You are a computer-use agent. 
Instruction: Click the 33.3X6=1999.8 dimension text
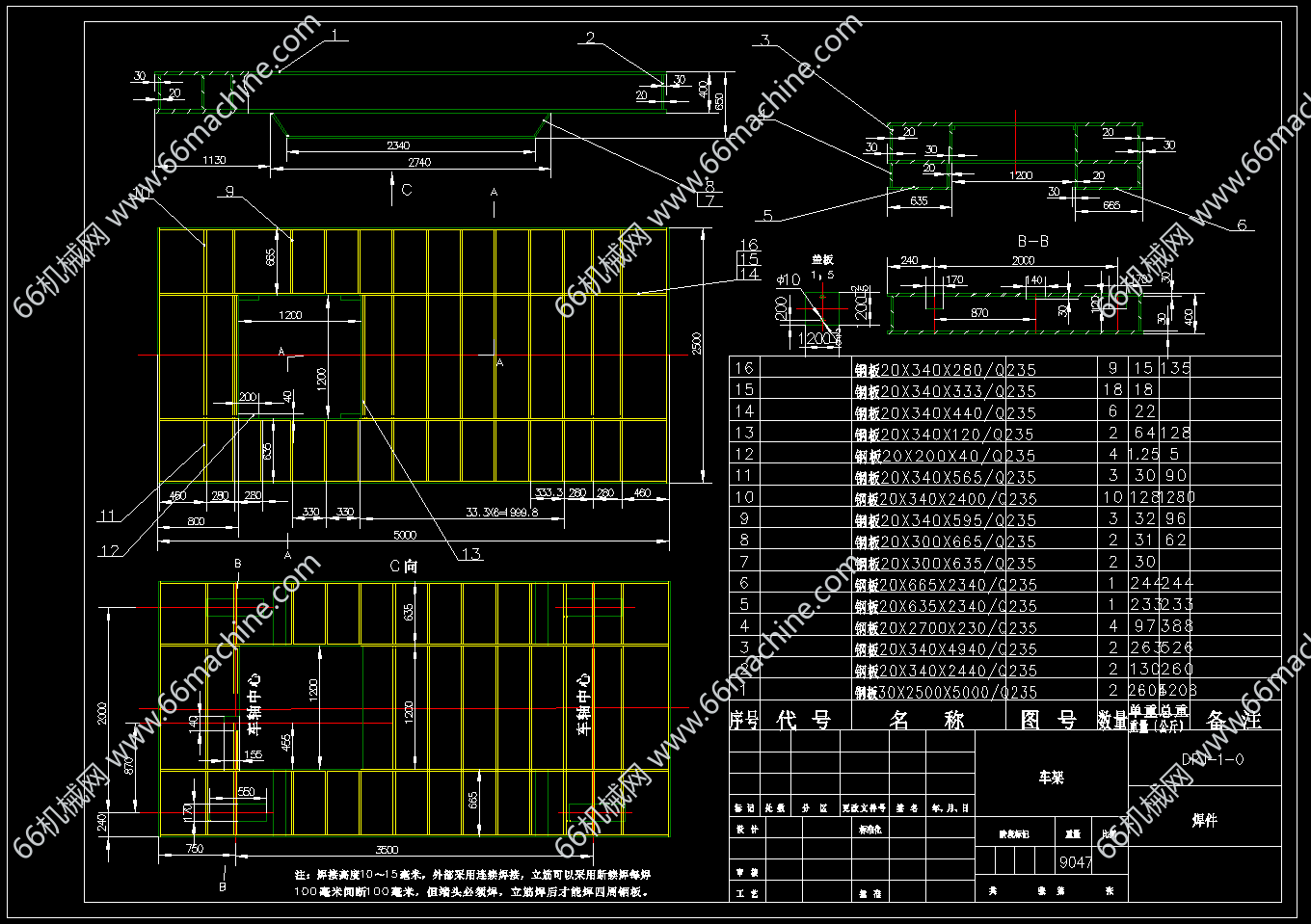501,512
